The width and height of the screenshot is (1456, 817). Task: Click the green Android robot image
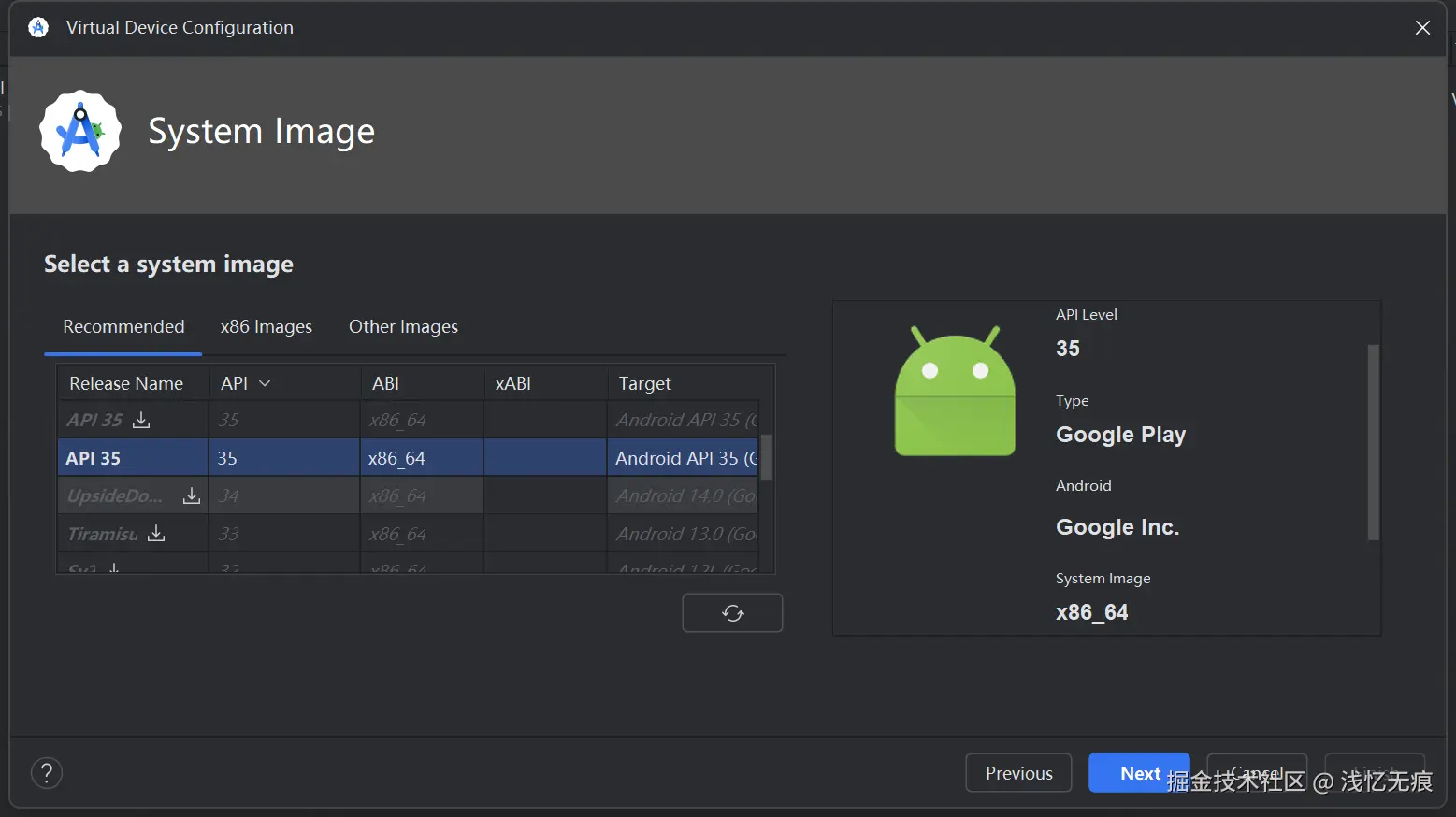(x=955, y=393)
